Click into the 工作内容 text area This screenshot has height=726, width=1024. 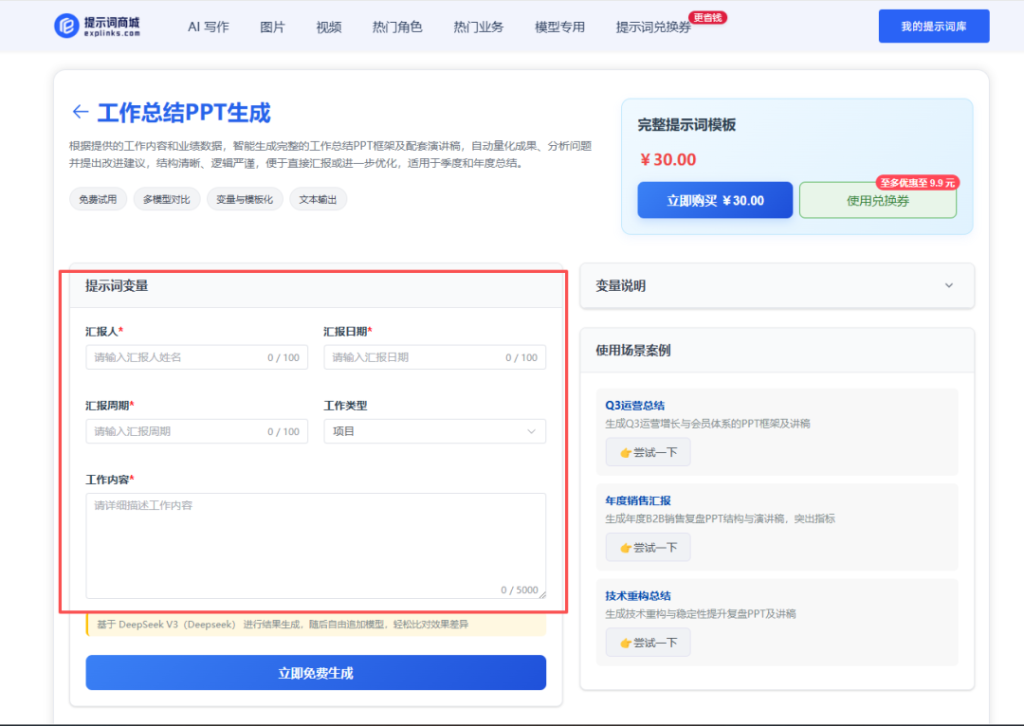point(315,545)
